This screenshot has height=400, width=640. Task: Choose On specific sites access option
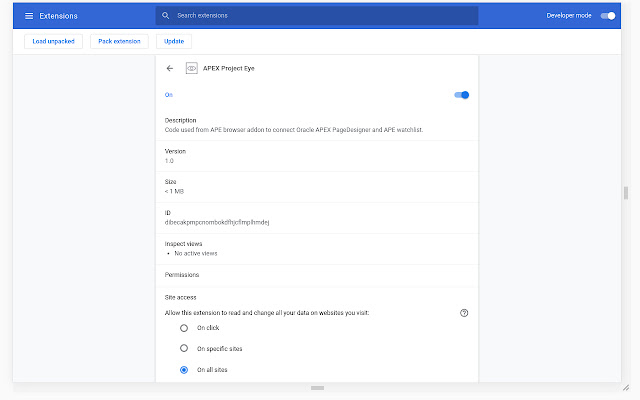183,349
